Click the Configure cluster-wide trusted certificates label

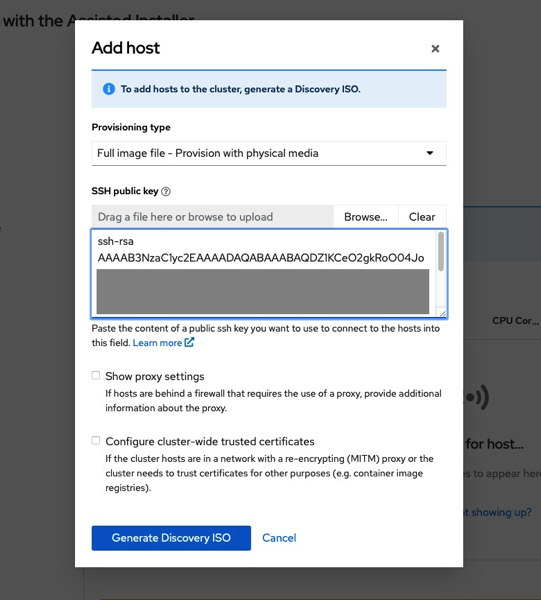pos(210,441)
